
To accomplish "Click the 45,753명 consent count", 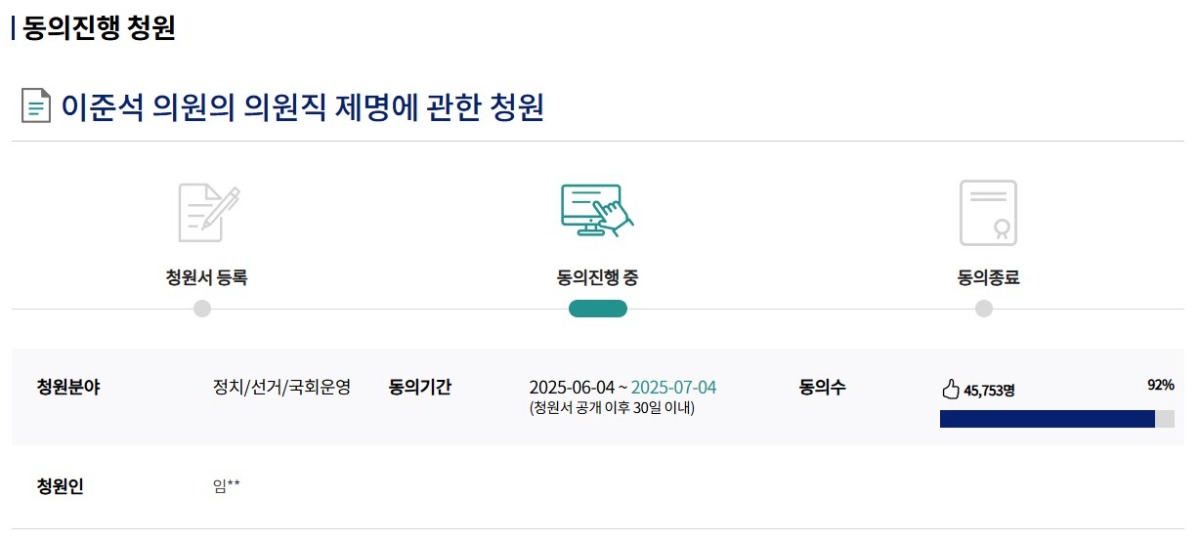I will 990,390.
